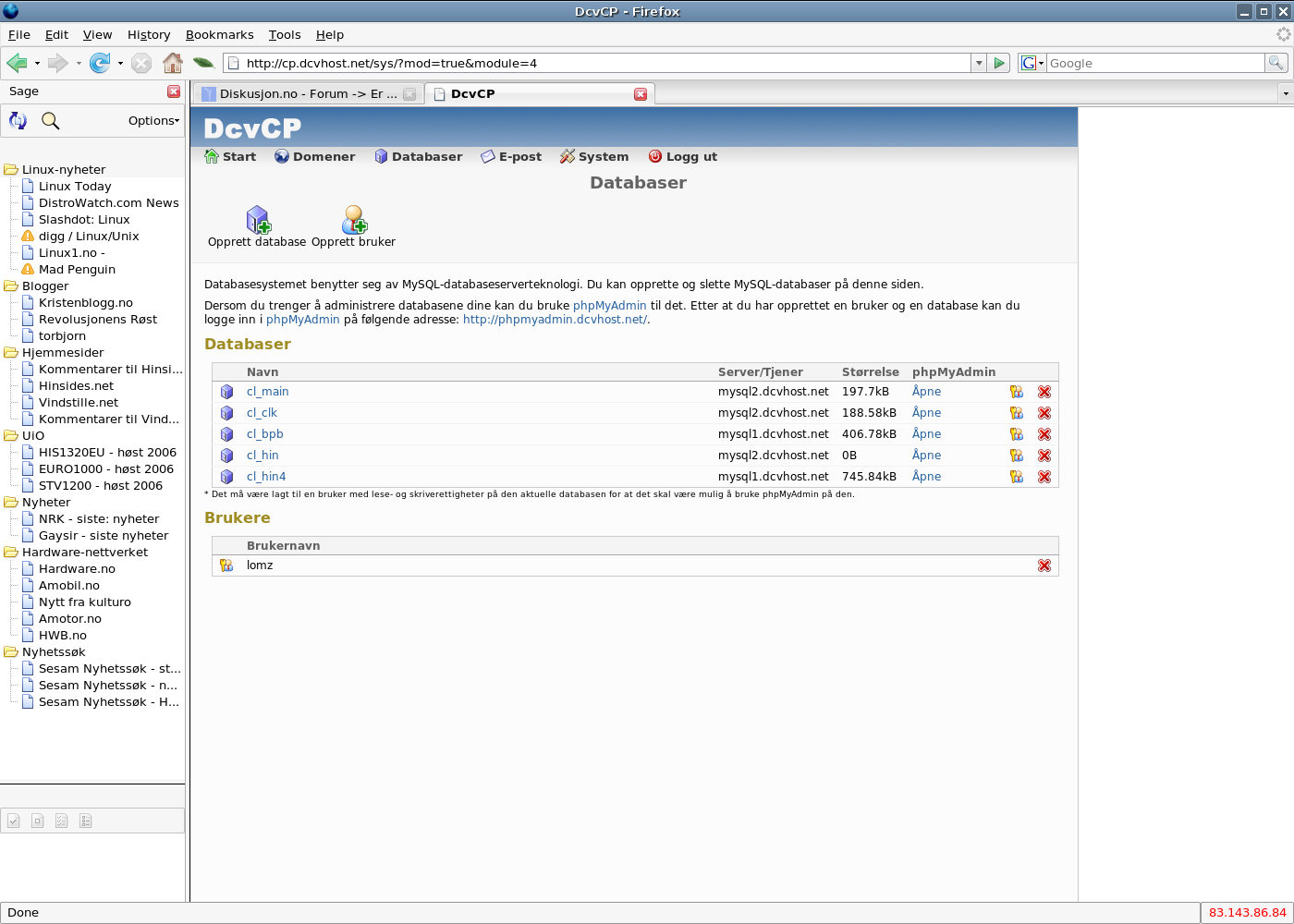This screenshot has height=924, width=1294.
Task: Open the Tools menu
Action: click(x=285, y=35)
